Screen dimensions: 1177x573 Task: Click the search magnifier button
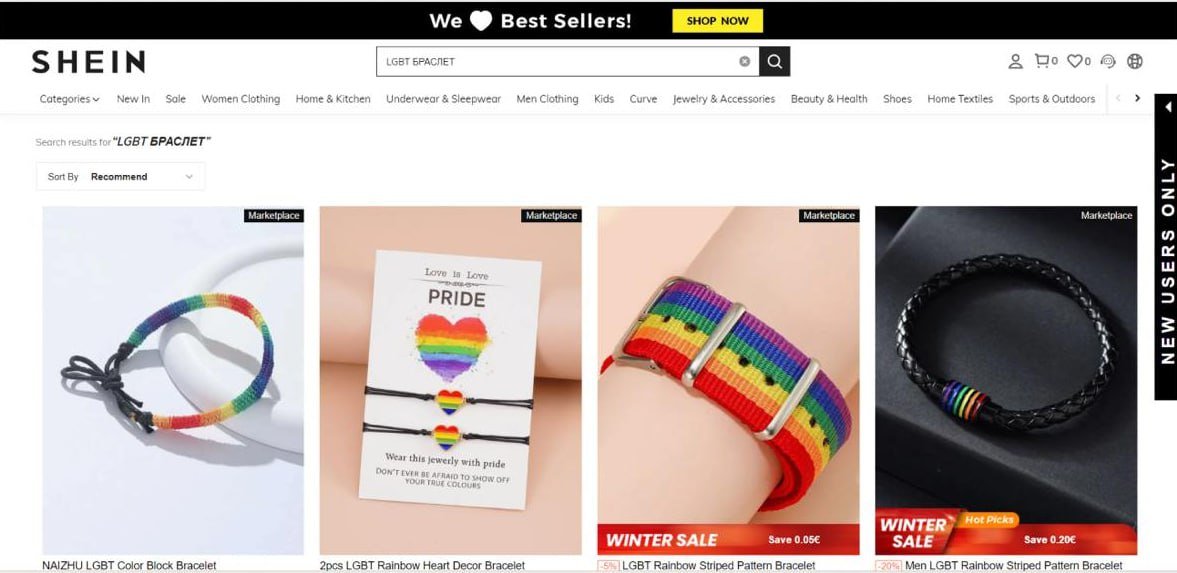[x=775, y=62]
